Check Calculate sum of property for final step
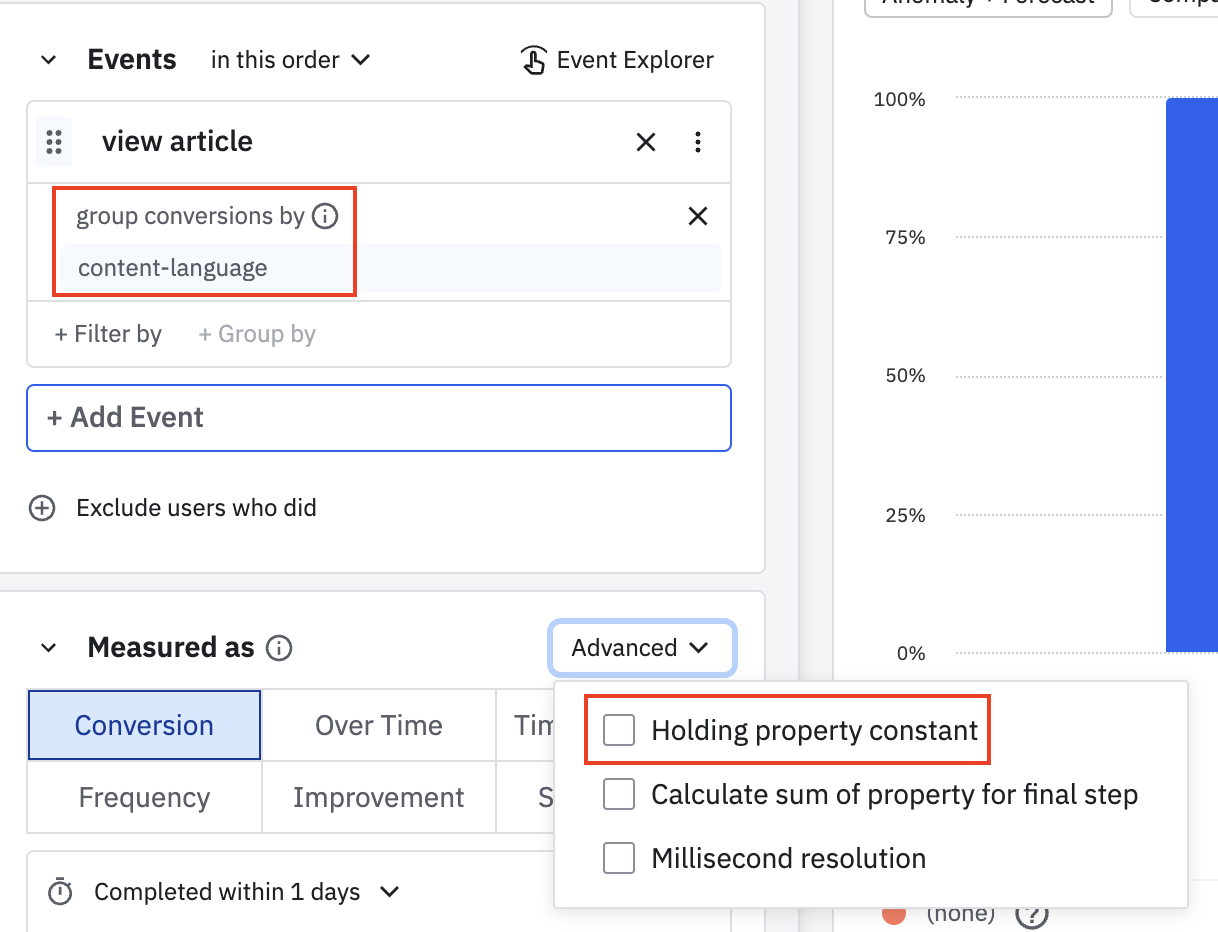The image size is (1218, 932). (619, 795)
